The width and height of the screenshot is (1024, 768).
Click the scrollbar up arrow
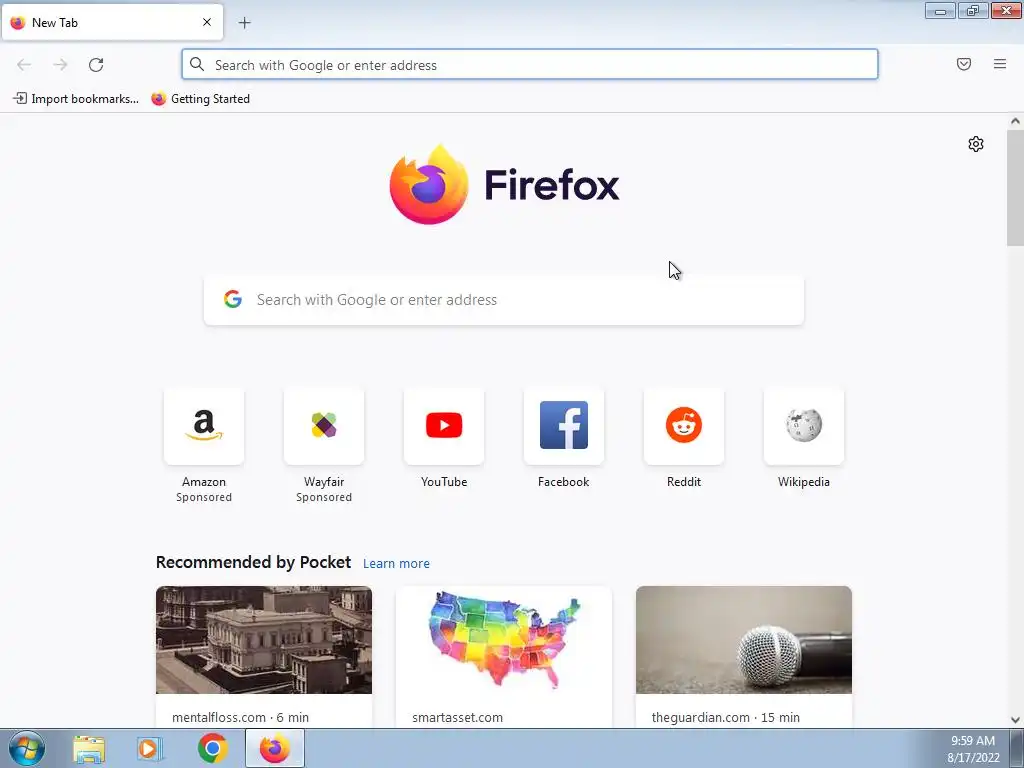[1015, 121]
